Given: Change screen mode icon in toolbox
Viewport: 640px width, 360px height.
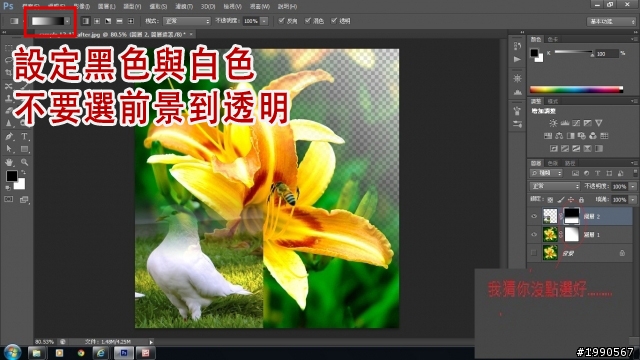Looking at the screenshot, I should click(24, 199).
